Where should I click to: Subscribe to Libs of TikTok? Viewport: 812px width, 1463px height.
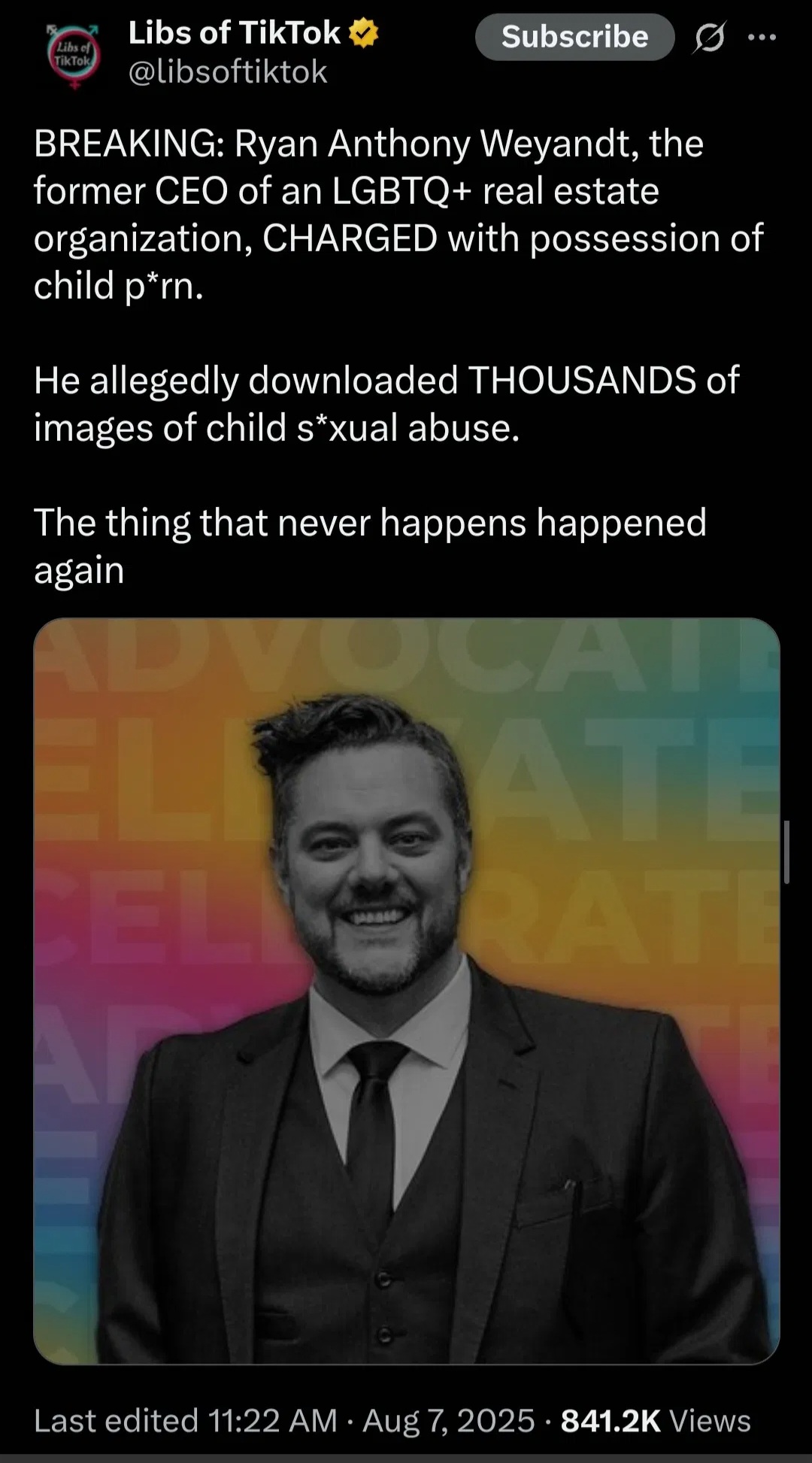(x=574, y=37)
